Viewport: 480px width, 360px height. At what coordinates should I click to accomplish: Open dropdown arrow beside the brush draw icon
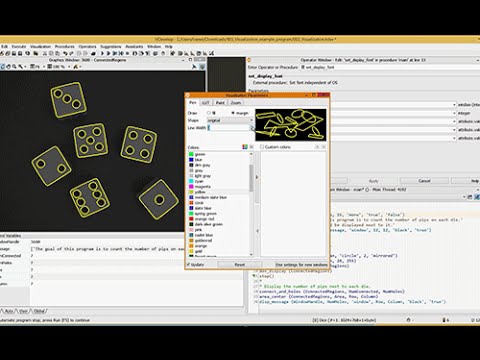[x=80, y=67]
